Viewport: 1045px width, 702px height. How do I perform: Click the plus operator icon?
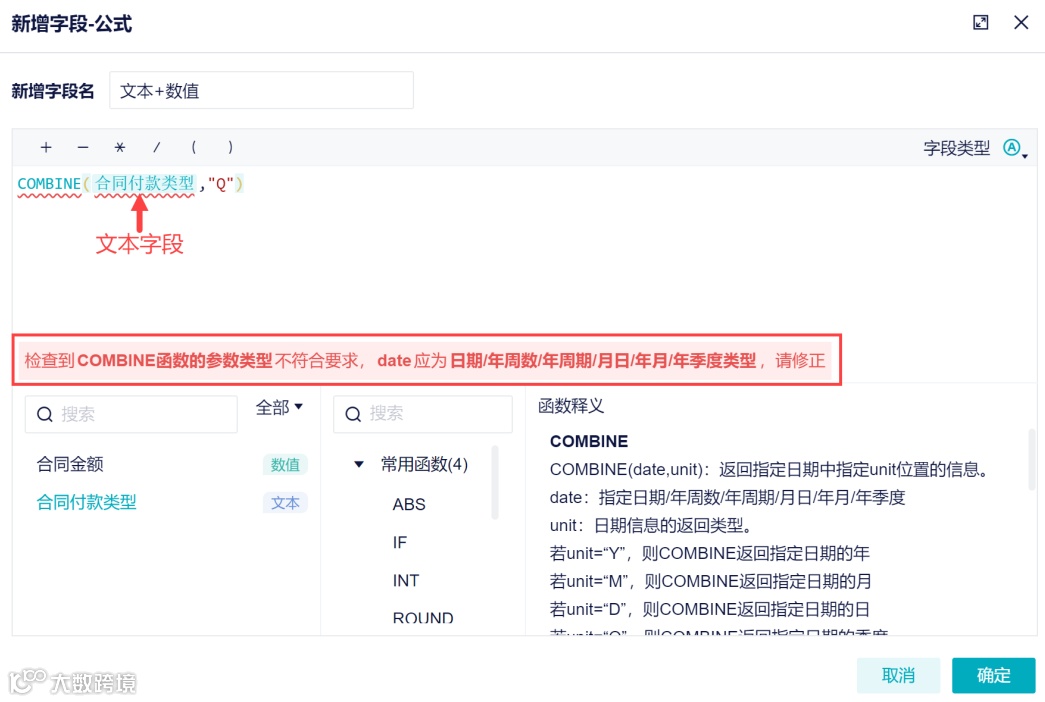[x=46, y=147]
